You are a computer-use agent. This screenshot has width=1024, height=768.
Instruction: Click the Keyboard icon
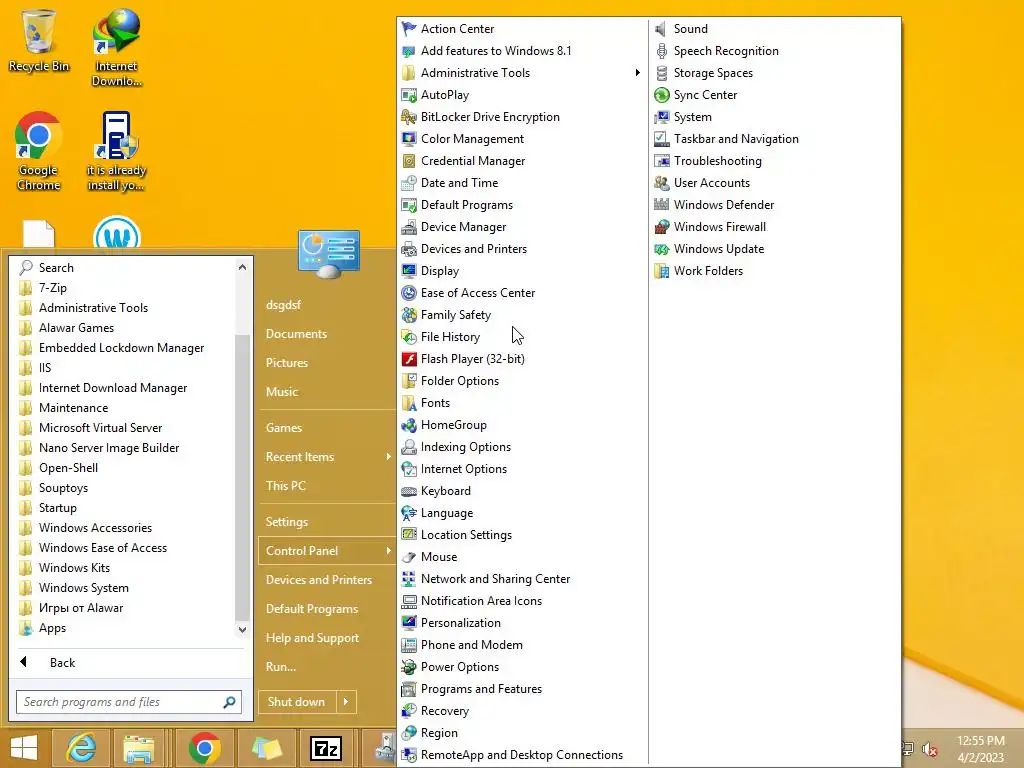pos(409,491)
